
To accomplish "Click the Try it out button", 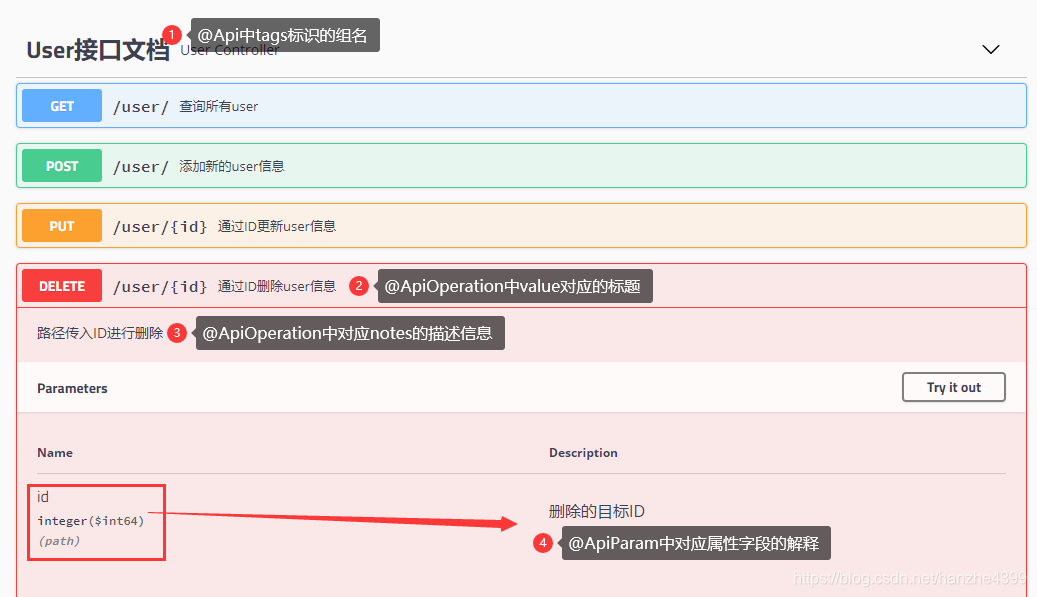I will click(x=954, y=387).
